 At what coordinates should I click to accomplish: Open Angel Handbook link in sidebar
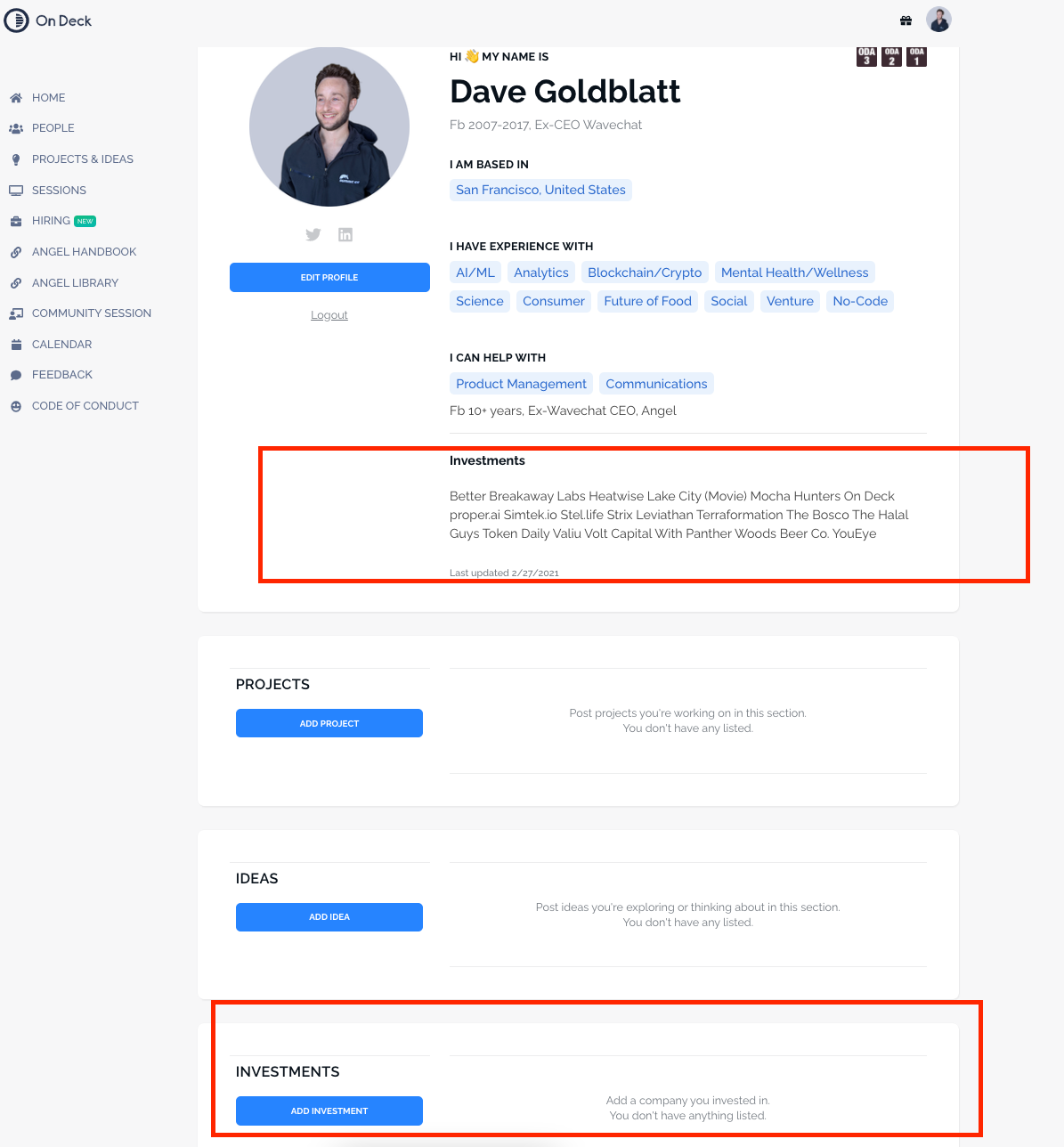pyautogui.click(x=84, y=252)
